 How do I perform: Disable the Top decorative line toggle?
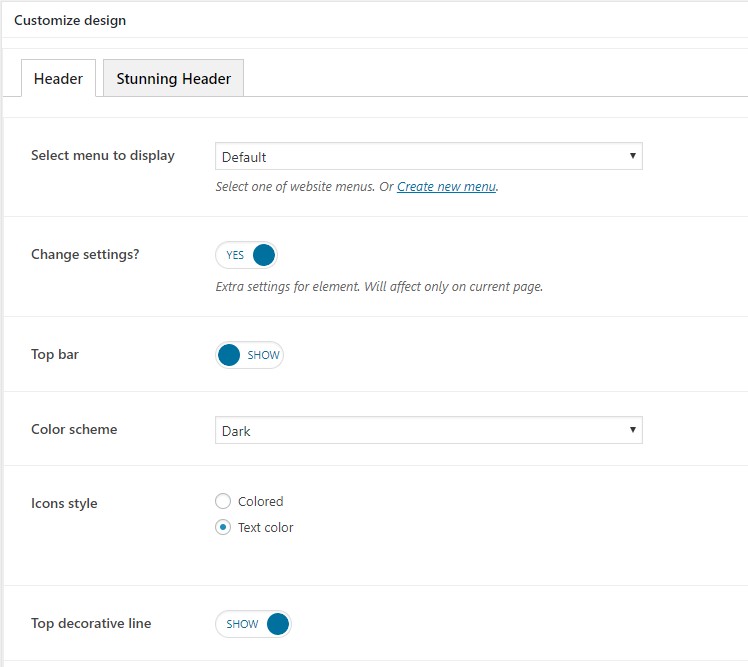(254, 624)
